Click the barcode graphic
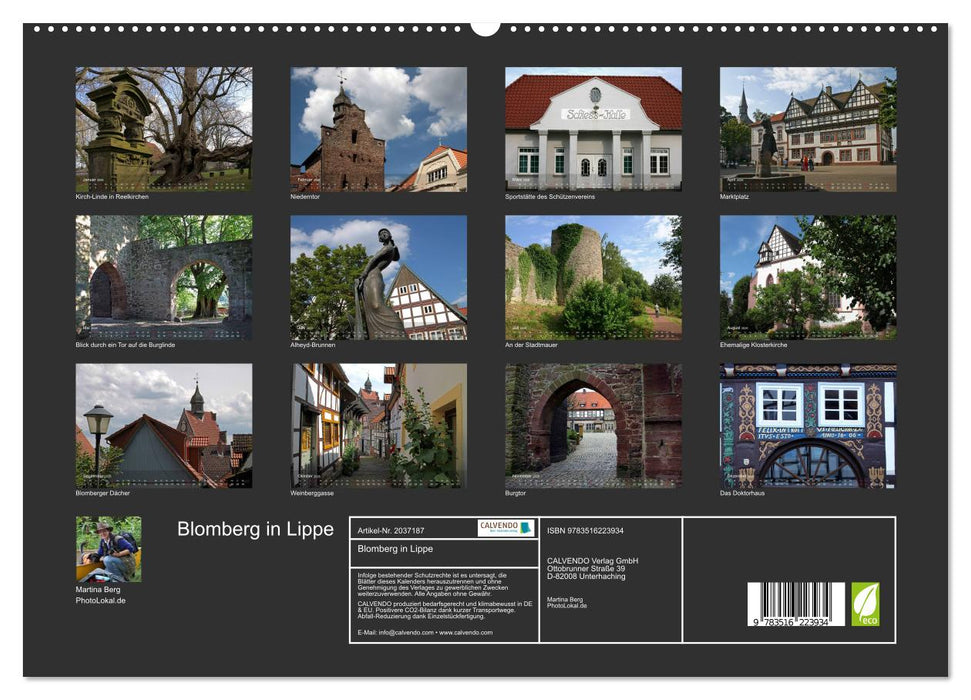Screen dimensions: 971x700 click(795, 603)
